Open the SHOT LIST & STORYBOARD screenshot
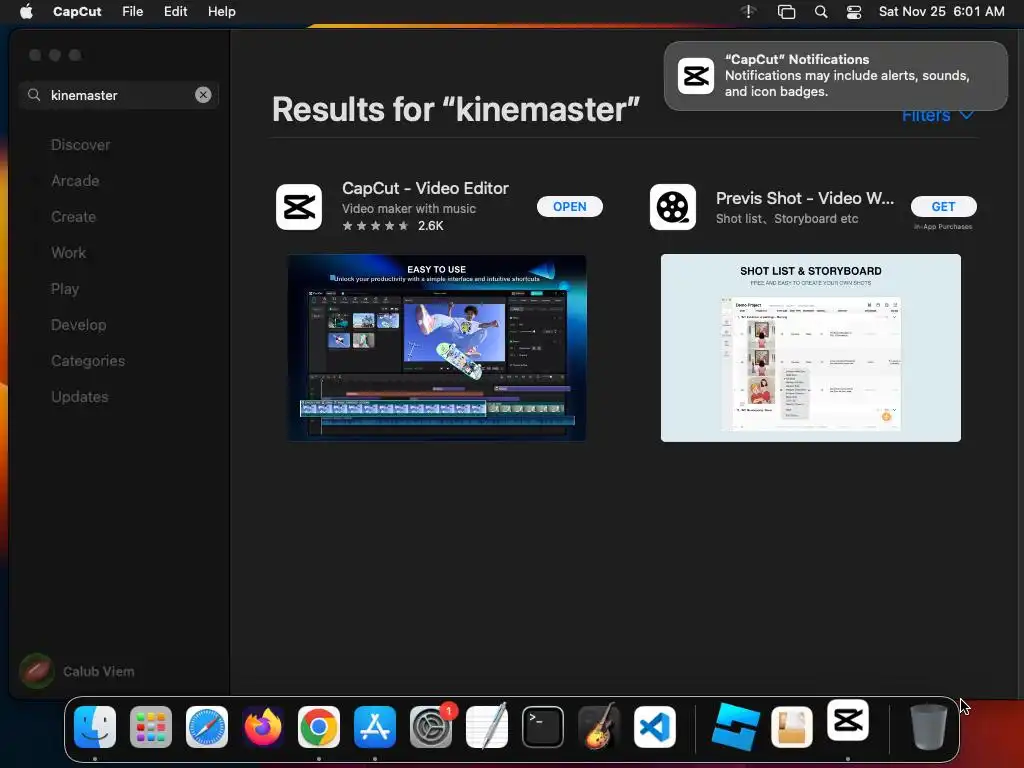 pos(810,348)
